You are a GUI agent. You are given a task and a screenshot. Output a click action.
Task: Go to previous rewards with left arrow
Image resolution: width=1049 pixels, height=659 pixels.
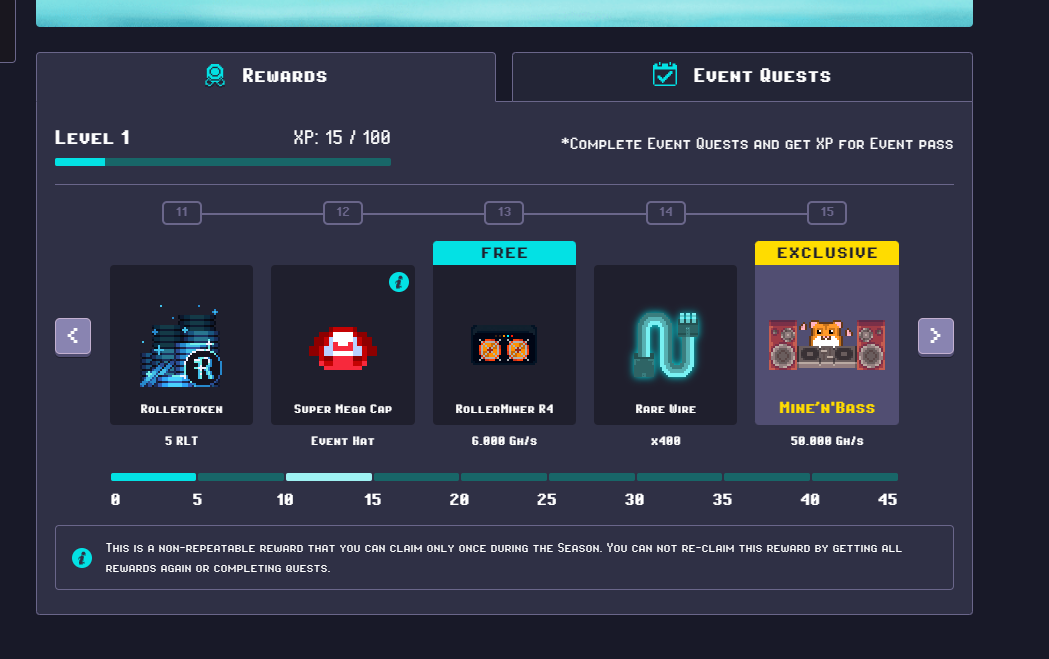coord(73,336)
